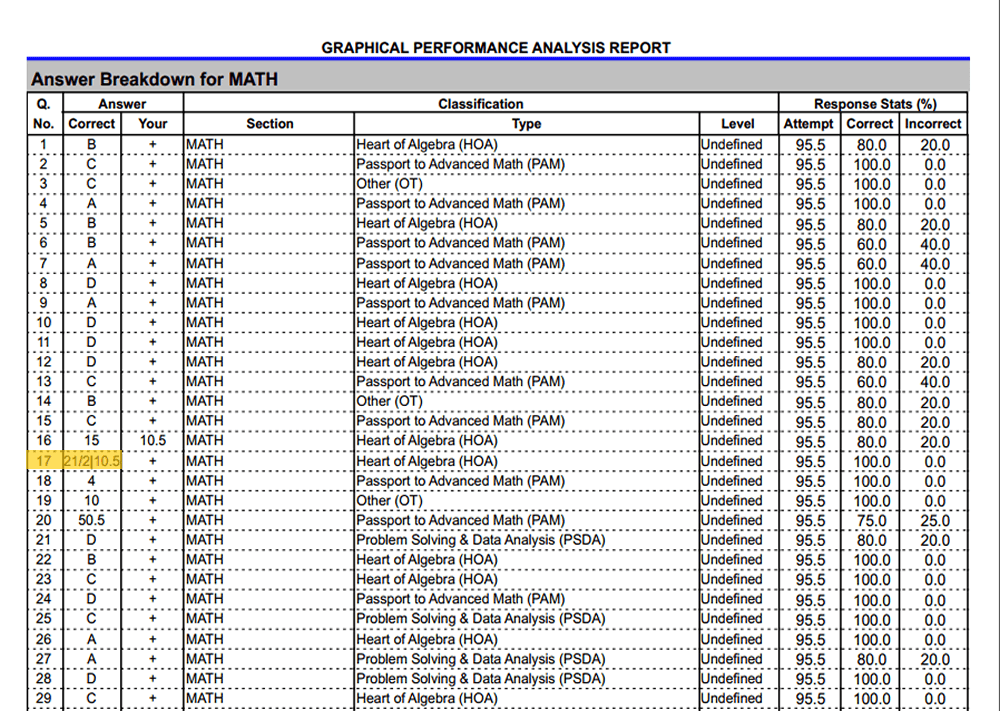Select the highlighted "21/2|10.5" answer for question 17
The height and width of the screenshot is (711, 1000).
pos(92,461)
